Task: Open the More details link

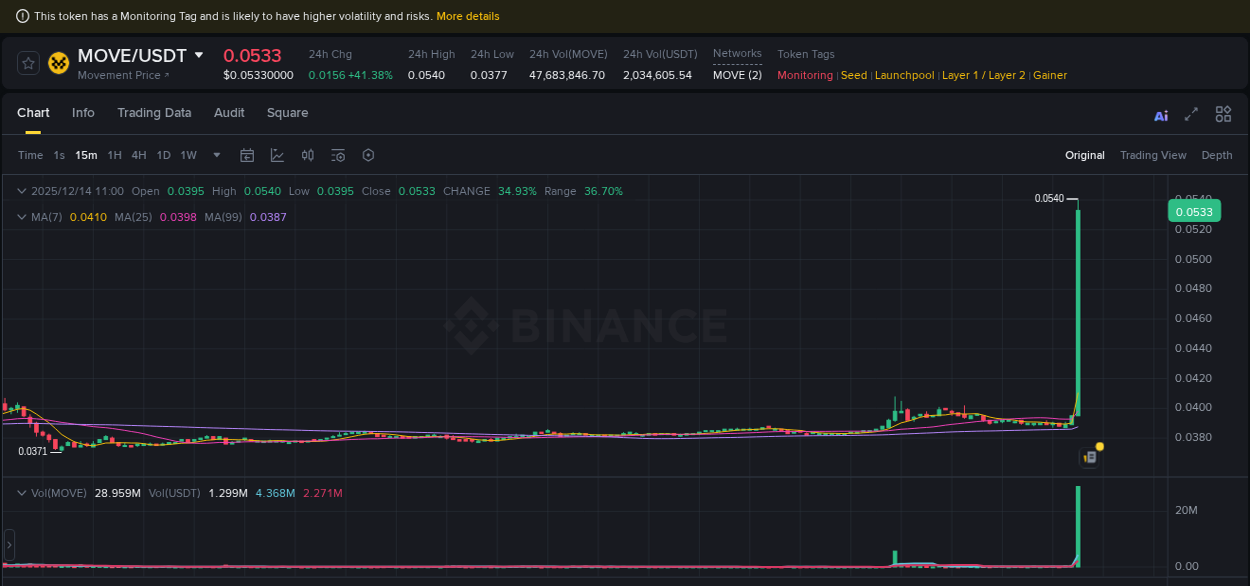Action: pos(467,15)
